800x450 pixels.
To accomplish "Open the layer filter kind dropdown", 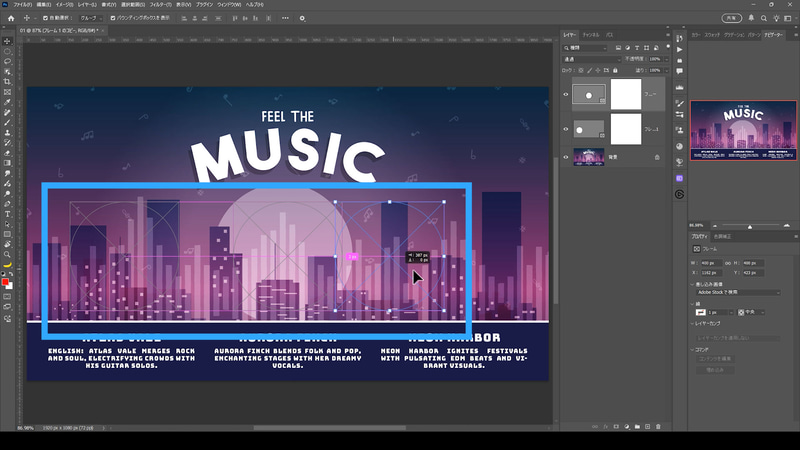I will [x=585, y=48].
